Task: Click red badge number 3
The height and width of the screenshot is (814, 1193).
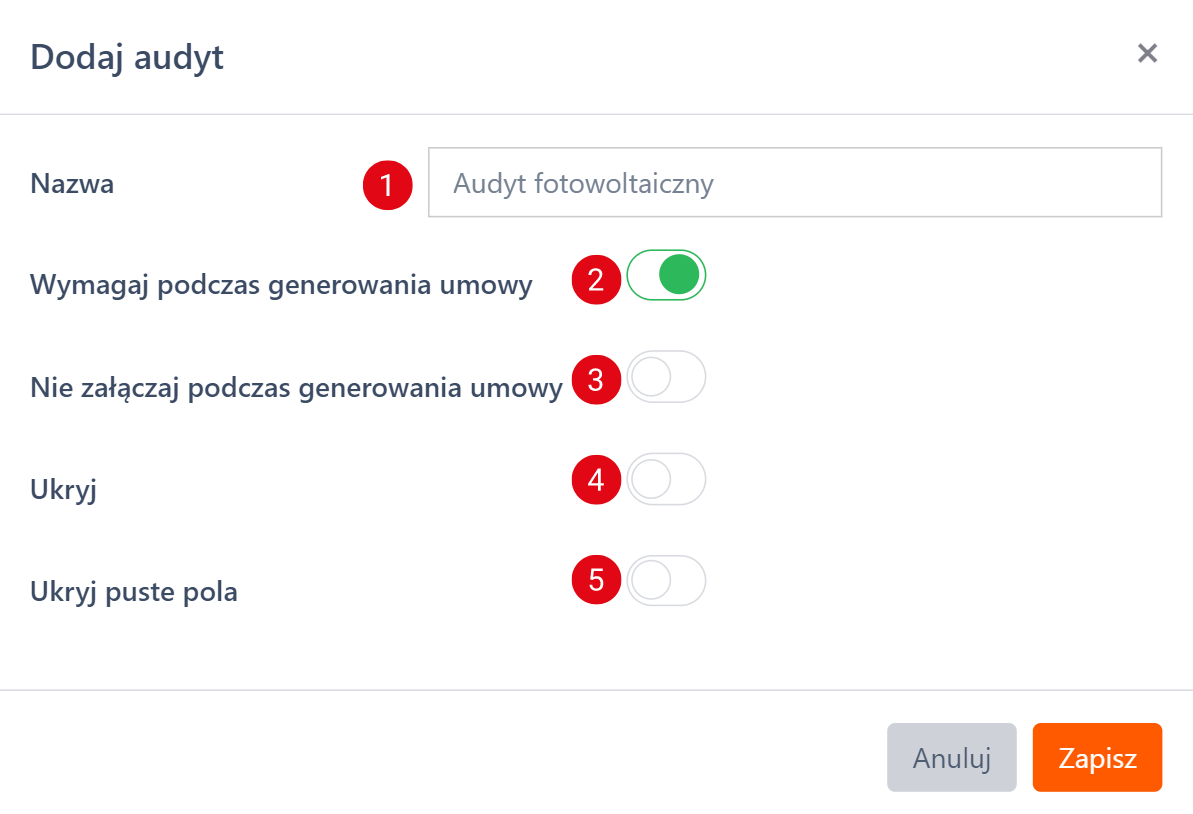Action: click(x=597, y=380)
